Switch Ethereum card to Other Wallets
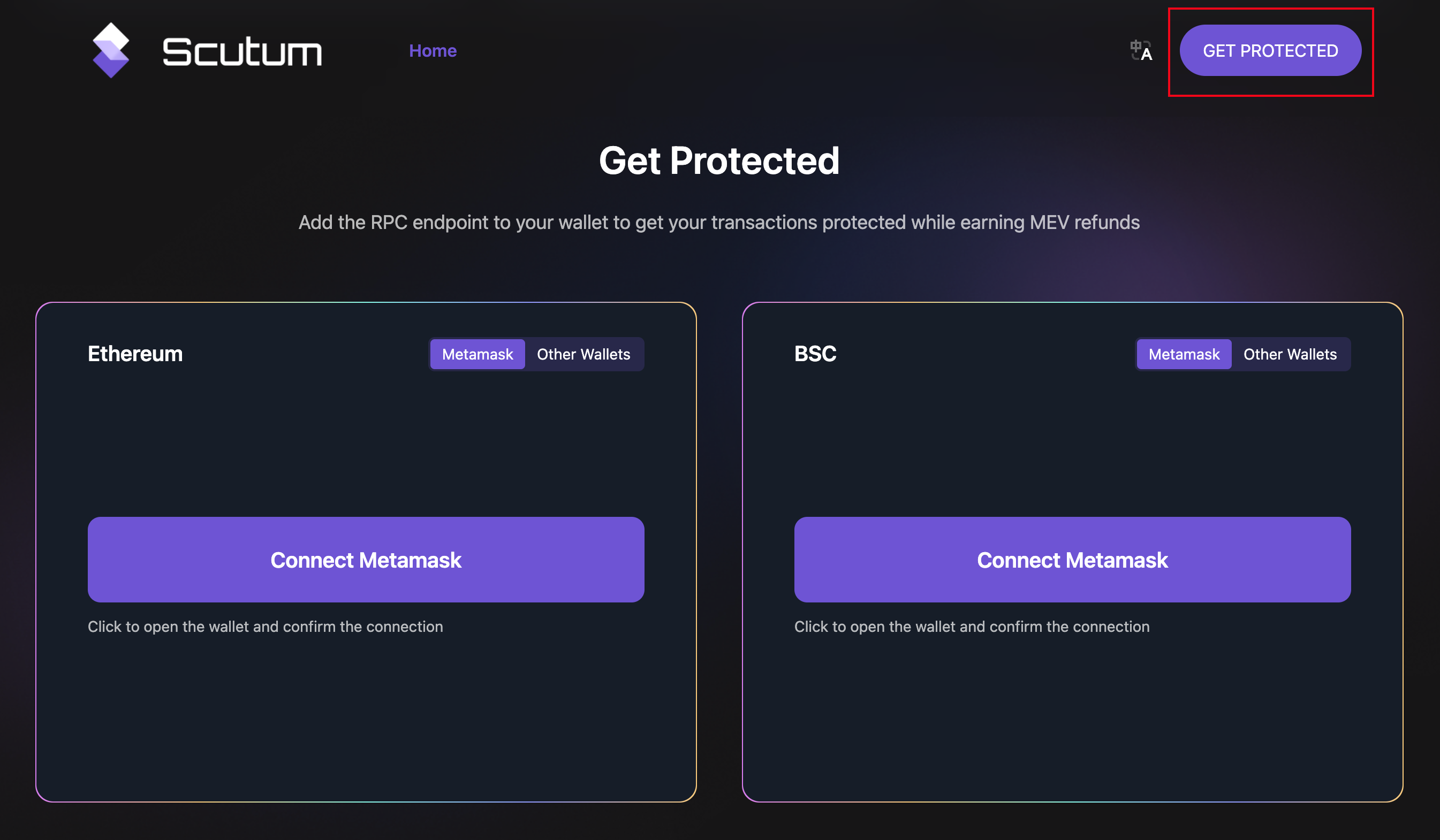Image resolution: width=1440 pixels, height=840 pixels. pyautogui.click(x=583, y=354)
